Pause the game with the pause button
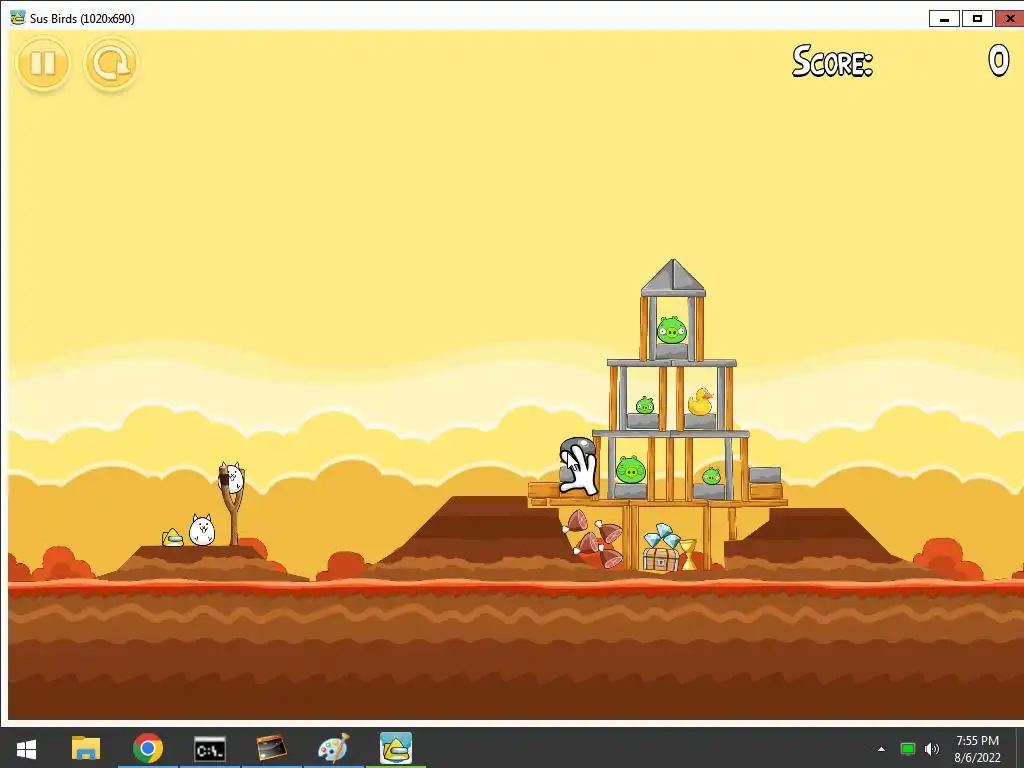1024x768 pixels. point(43,63)
